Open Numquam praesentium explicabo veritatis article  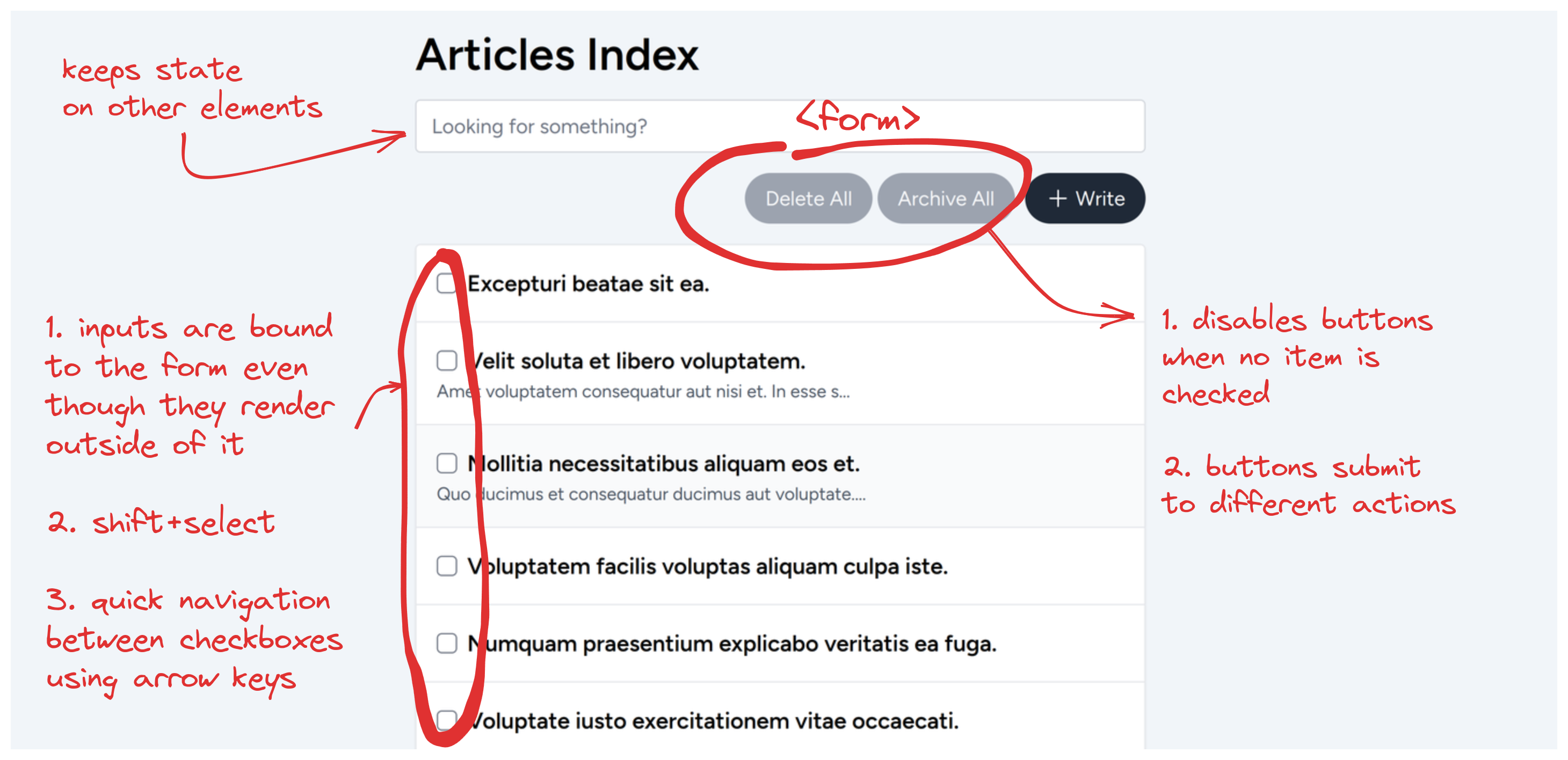pyautogui.click(x=732, y=644)
